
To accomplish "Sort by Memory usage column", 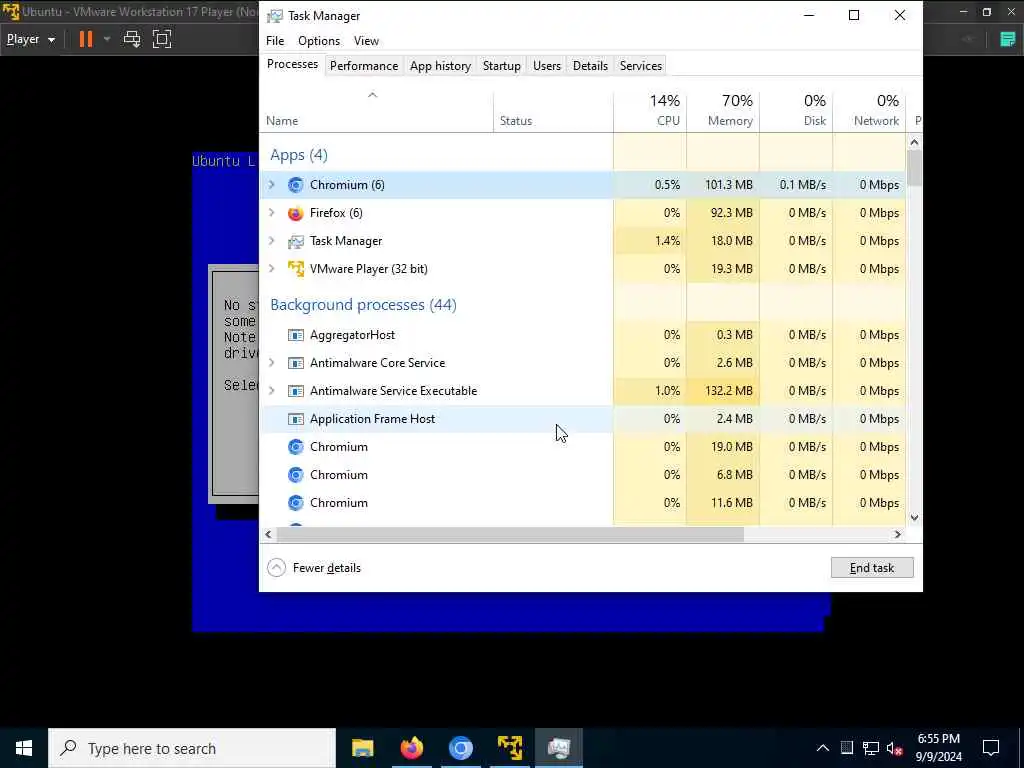I will tap(723, 110).
